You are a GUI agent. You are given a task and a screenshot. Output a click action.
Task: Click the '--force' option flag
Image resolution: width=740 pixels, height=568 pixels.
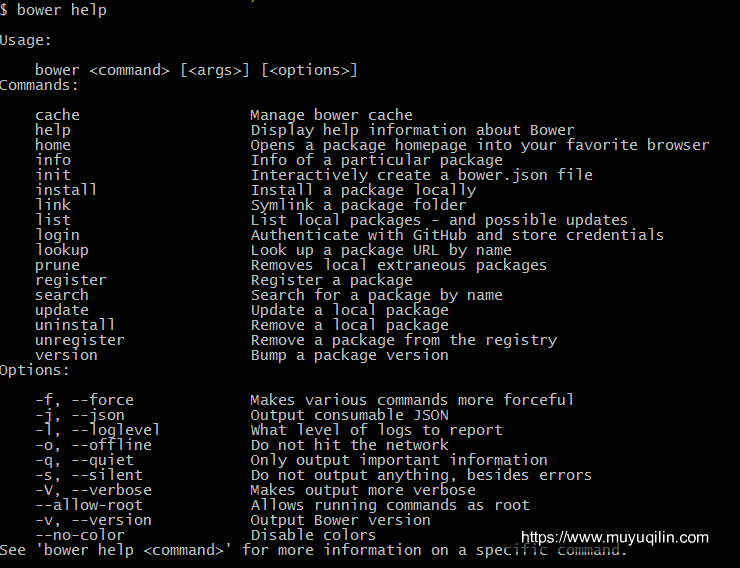pyautogui.click(x=102, y=400)
